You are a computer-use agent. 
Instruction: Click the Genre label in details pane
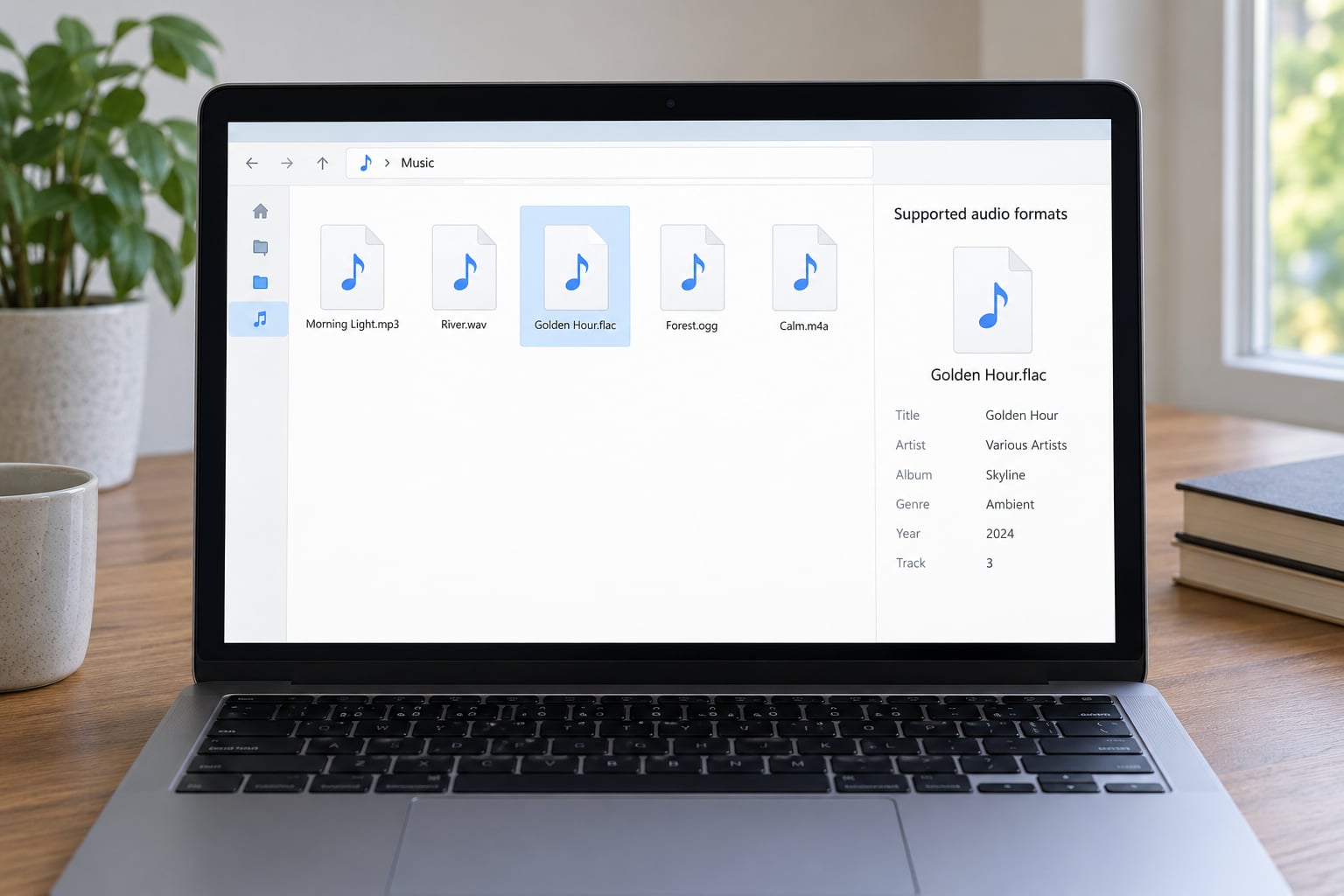click(x=913, y=505)
